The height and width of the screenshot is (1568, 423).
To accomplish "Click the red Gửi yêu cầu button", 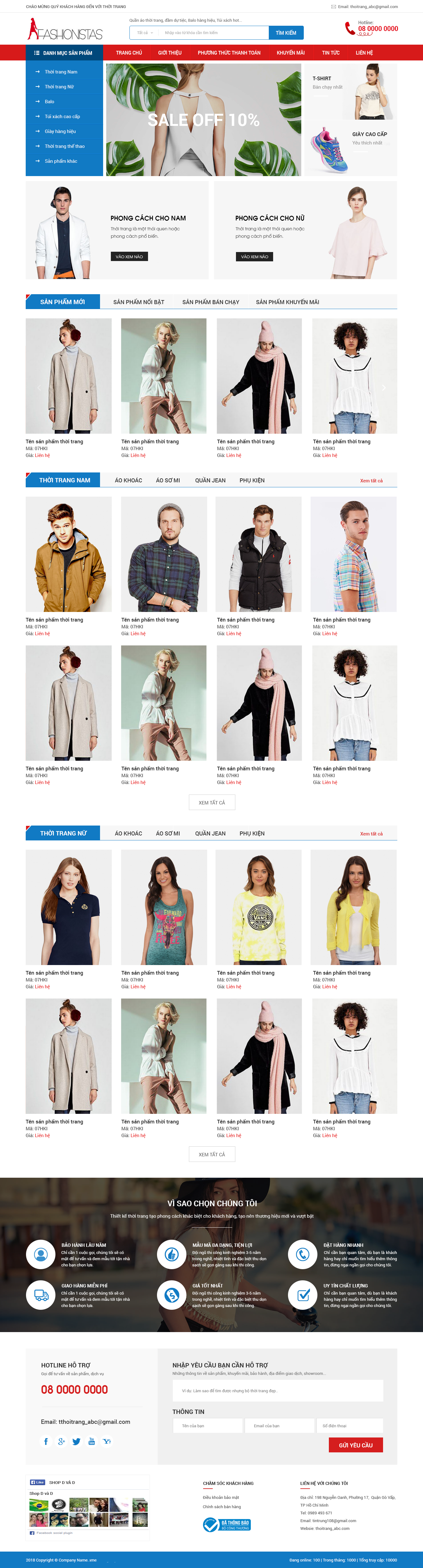I will point(355,1444).
